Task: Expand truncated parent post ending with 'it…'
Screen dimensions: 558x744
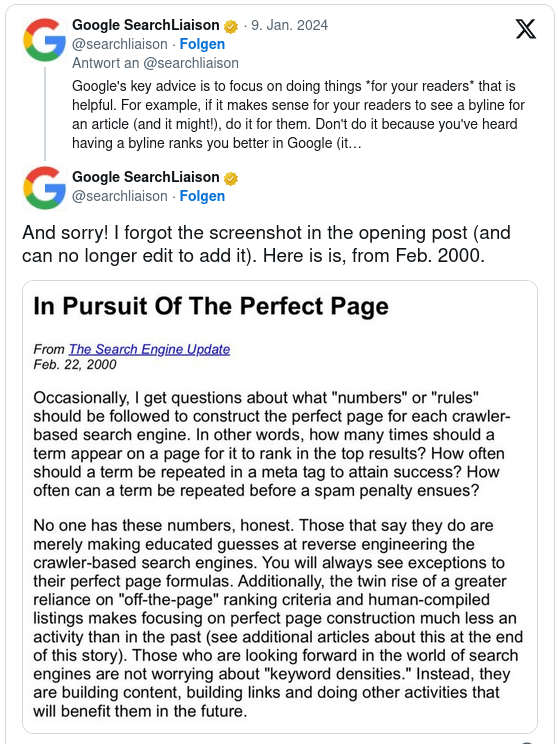Action: 298,114
